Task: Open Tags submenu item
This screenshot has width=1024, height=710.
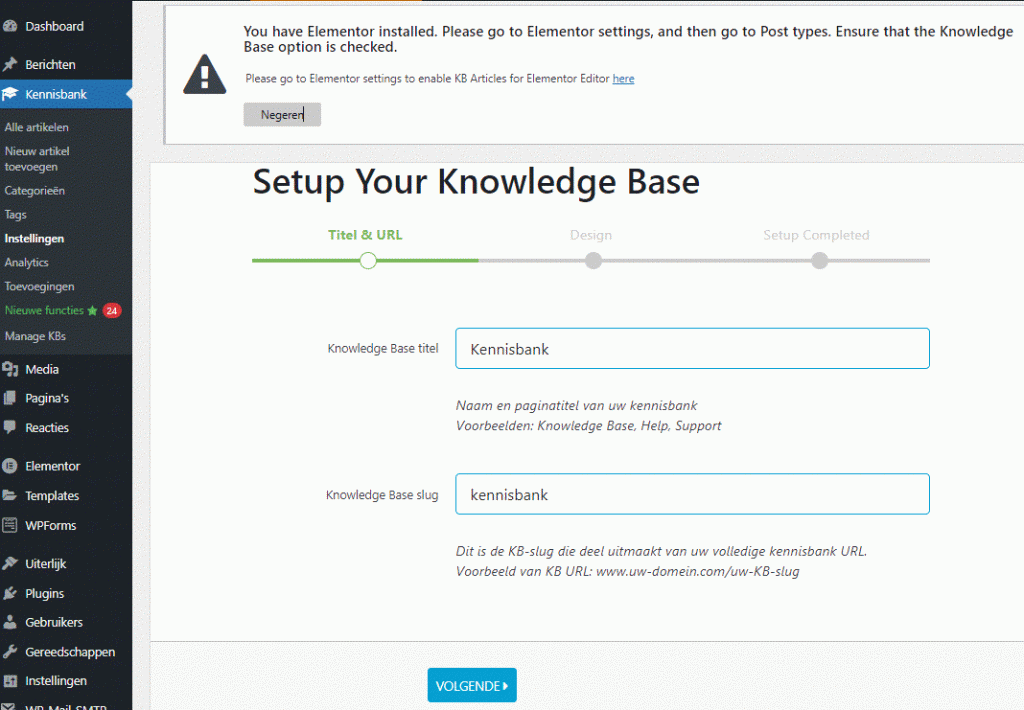Action: pyautogui.click(x=16, y=215)
